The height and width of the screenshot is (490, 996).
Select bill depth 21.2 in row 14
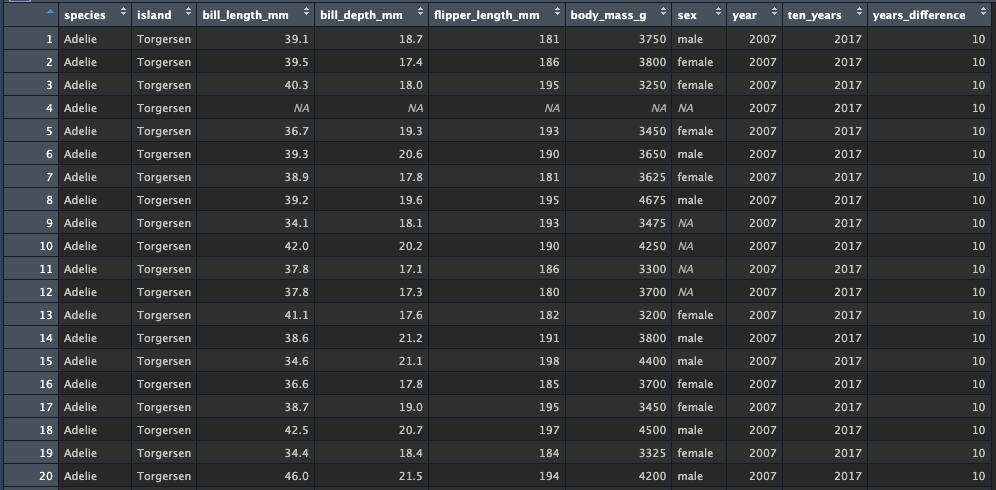pos(410,338)
